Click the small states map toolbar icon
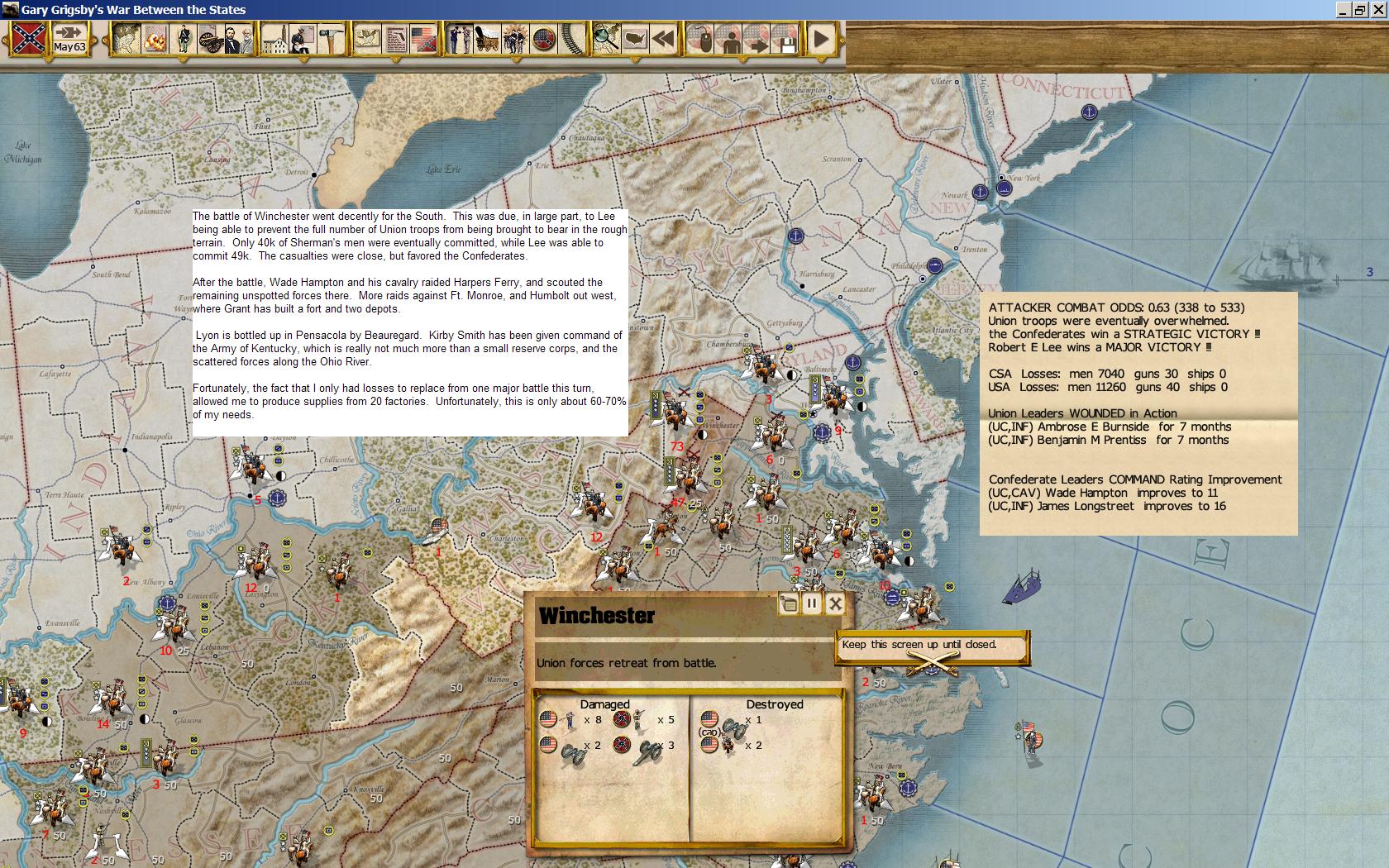1389x868 pixels. pos(368,38)
